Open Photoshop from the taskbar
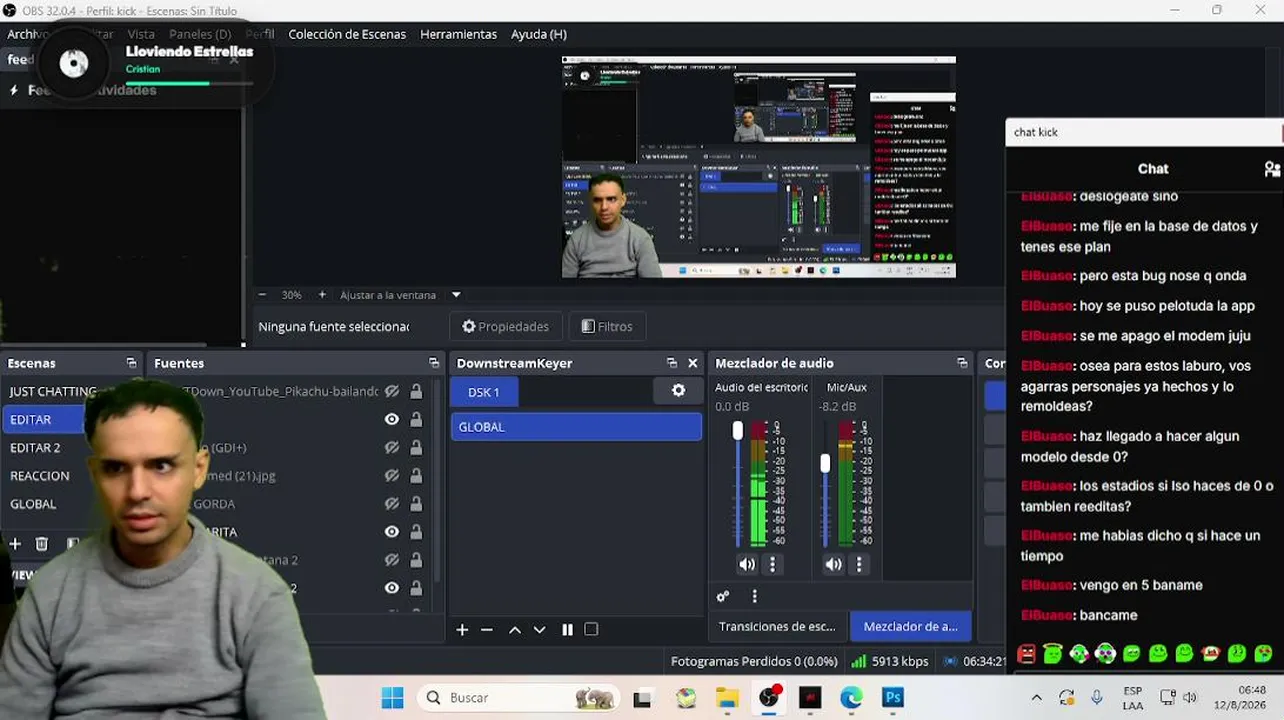The image size is (1284, 720). click(x=892, y=698)
